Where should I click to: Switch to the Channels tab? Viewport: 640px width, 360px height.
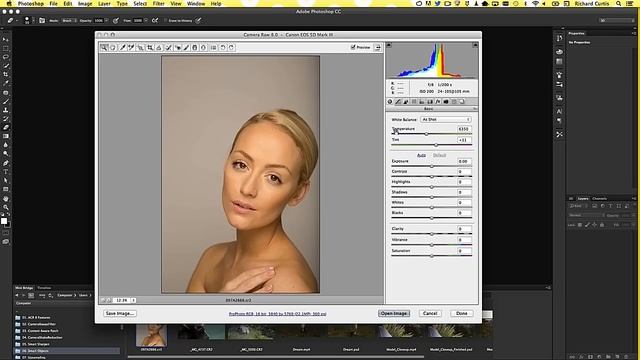point(599,198)
